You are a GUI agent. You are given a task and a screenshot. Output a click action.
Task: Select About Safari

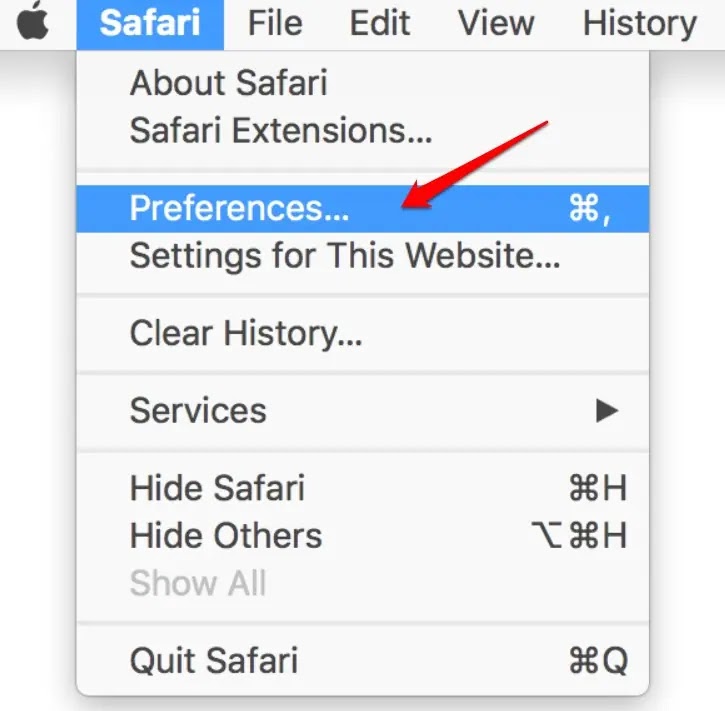pyautogui.click(x=229, y=83)
